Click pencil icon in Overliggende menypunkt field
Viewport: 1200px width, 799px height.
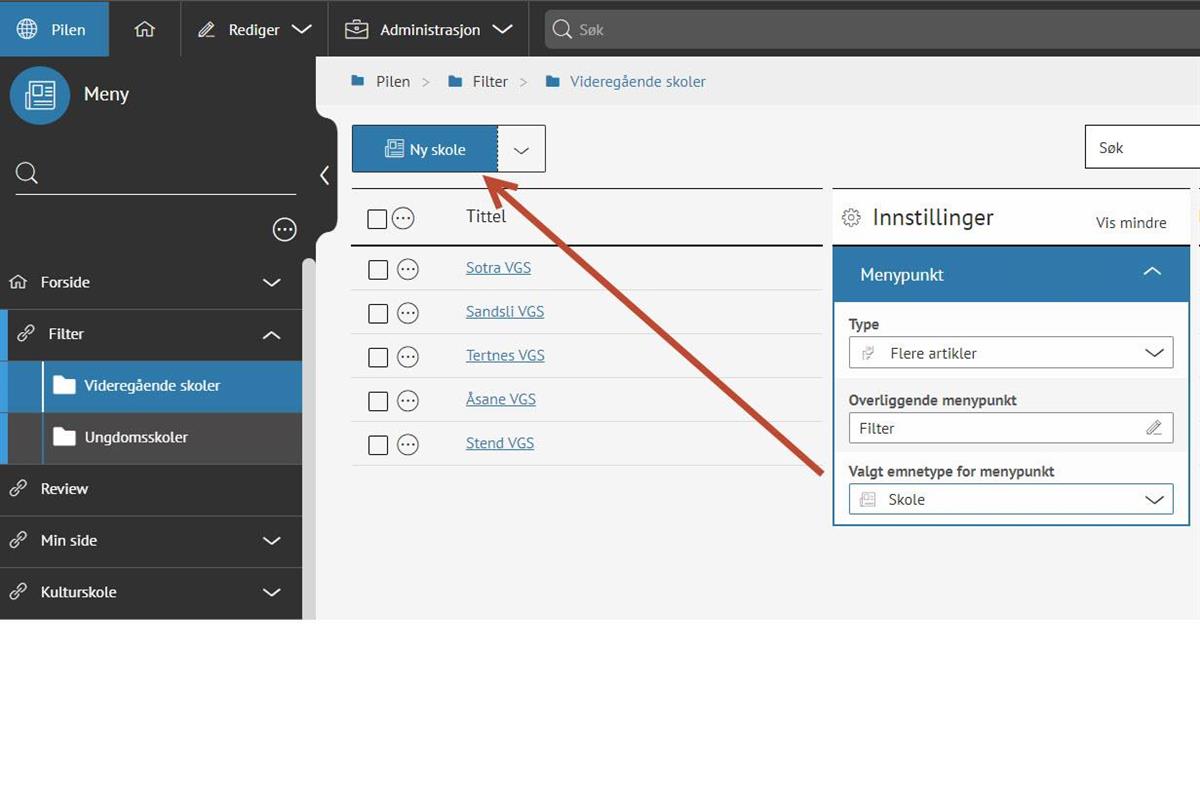1154,428
